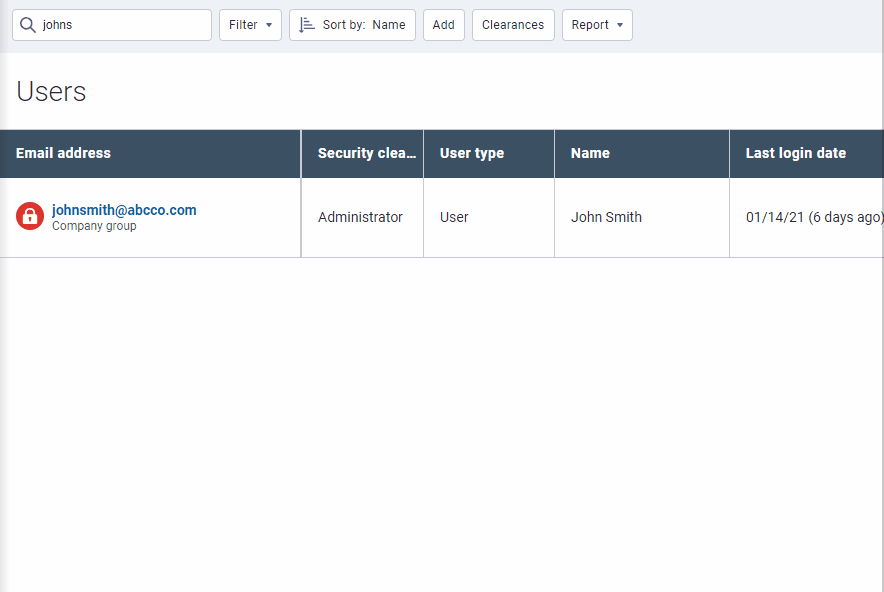
Task: Open the johnsmith@abcco.com user link
Action: (124, 210)
